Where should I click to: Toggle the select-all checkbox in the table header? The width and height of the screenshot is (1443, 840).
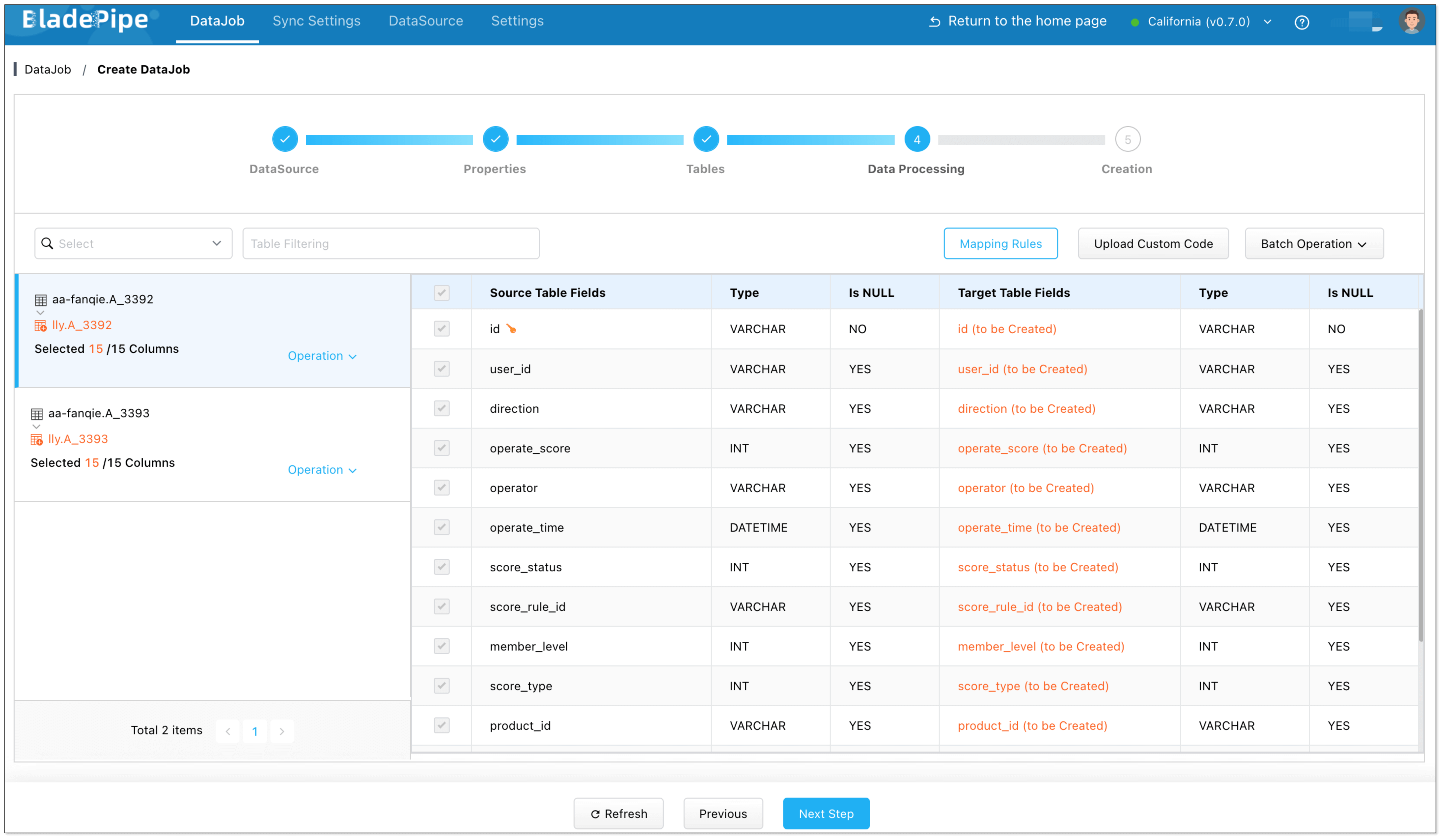[x=442, y=293]
